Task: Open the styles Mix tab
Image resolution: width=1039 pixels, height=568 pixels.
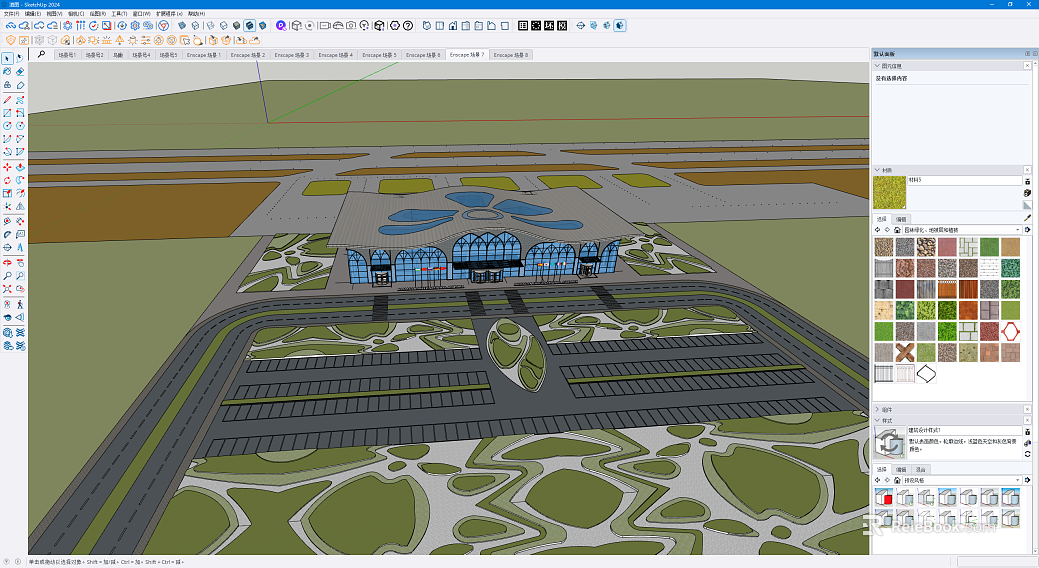Action: (920, 469)
